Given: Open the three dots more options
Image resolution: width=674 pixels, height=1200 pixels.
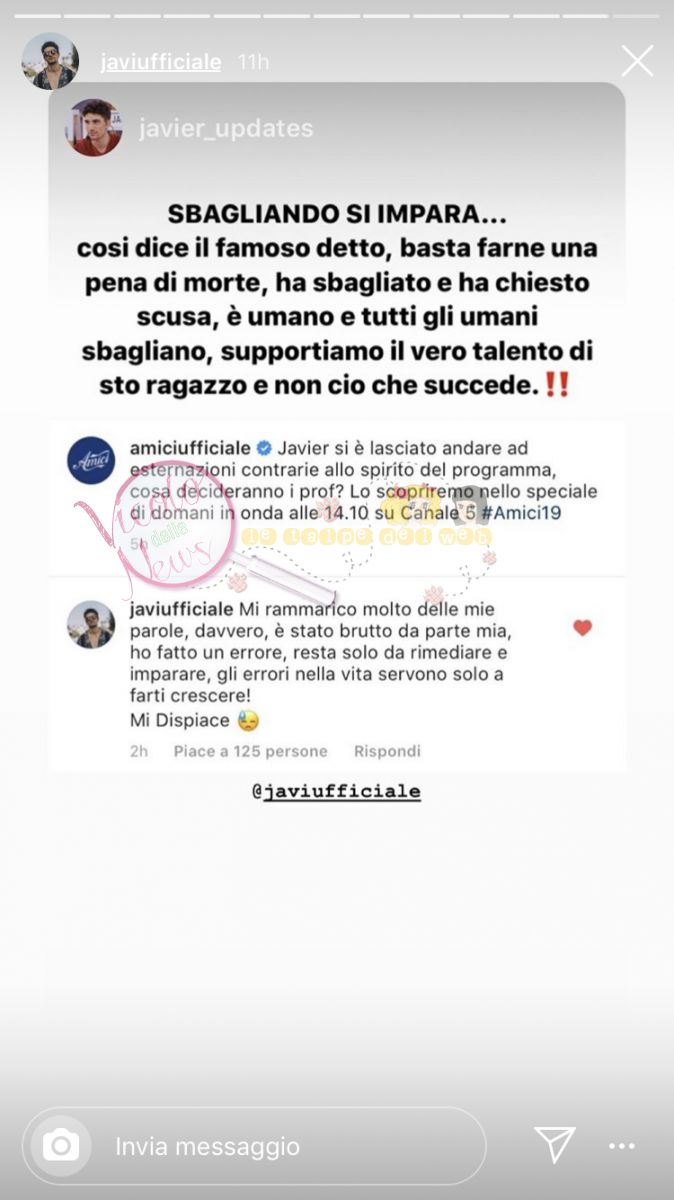Looking at the screenshot, I should coord(622,1146).
